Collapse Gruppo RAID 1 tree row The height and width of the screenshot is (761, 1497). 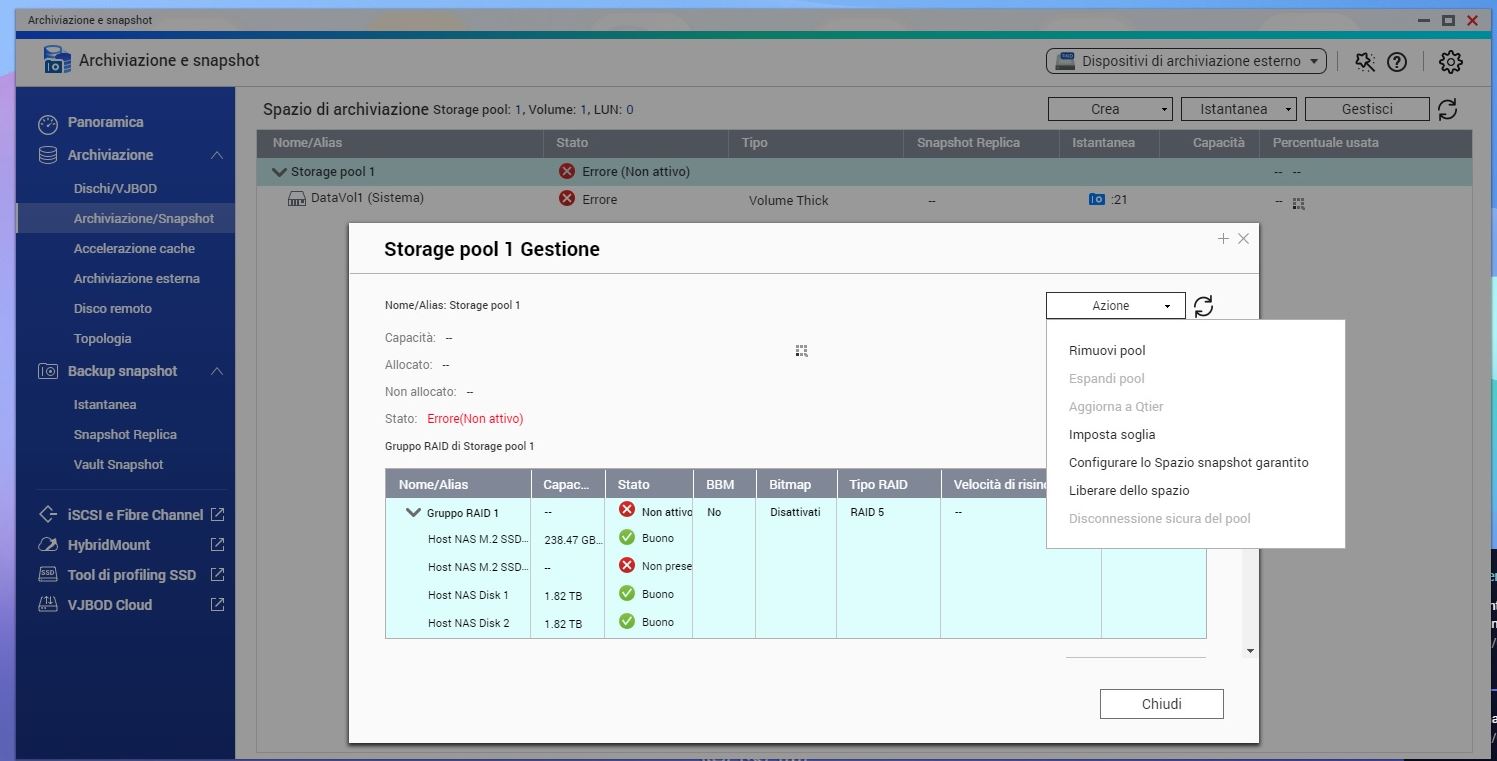tap(413, 513)
